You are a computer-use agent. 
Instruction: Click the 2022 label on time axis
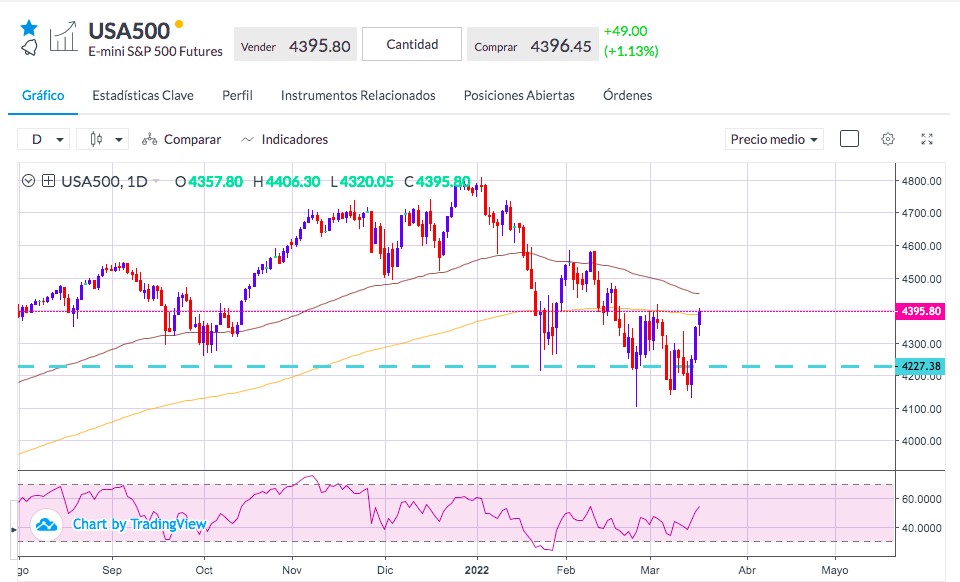[x=477, y=570]
